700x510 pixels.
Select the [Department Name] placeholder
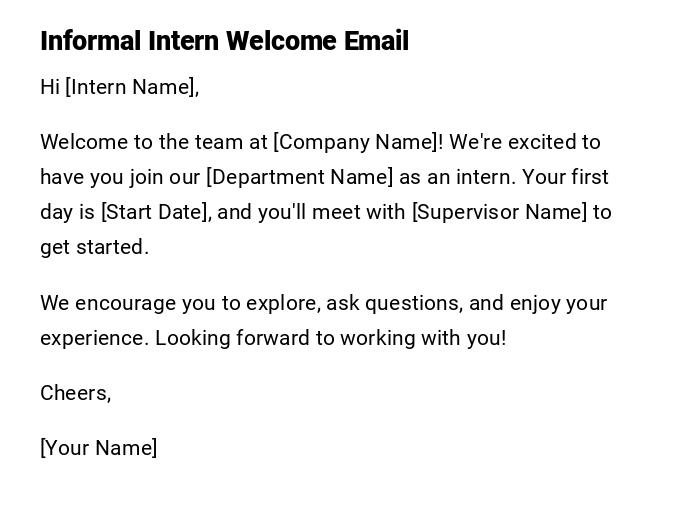(x=299, y=177)
